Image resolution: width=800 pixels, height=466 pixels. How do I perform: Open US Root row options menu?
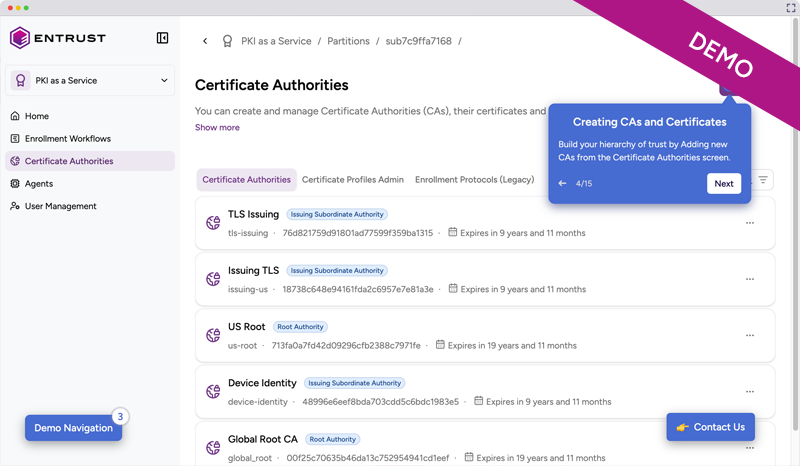(x=749, y=335)
